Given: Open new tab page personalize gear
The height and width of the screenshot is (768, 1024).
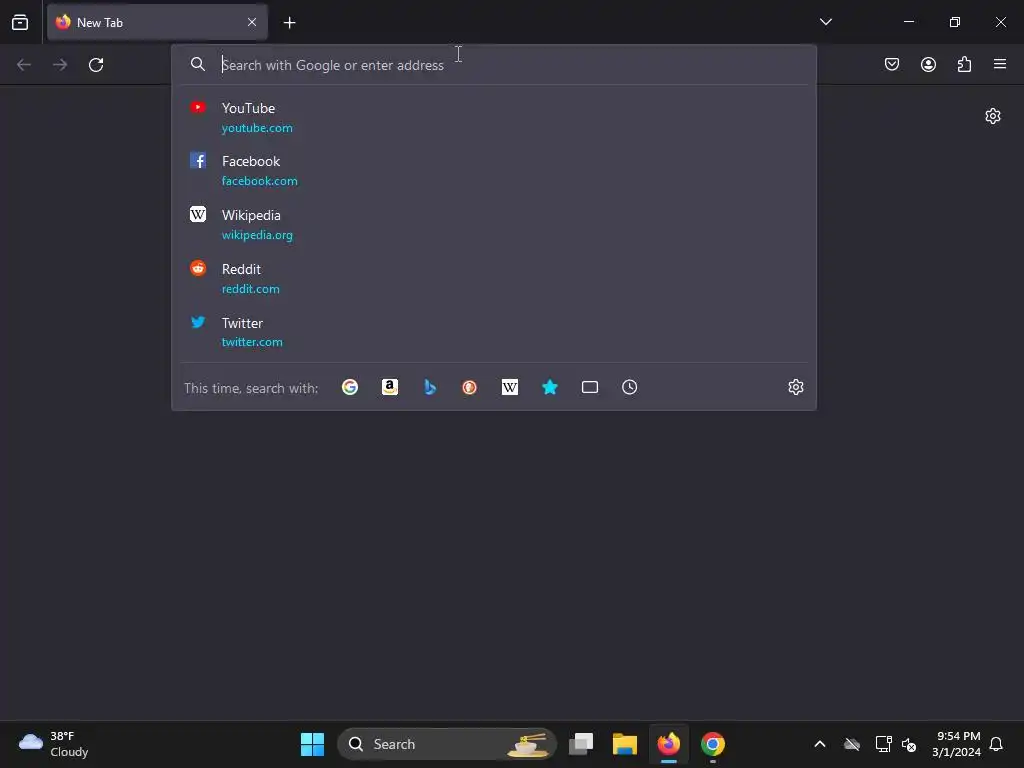Looking at the screenshot, I should click(x=993, y=116).
